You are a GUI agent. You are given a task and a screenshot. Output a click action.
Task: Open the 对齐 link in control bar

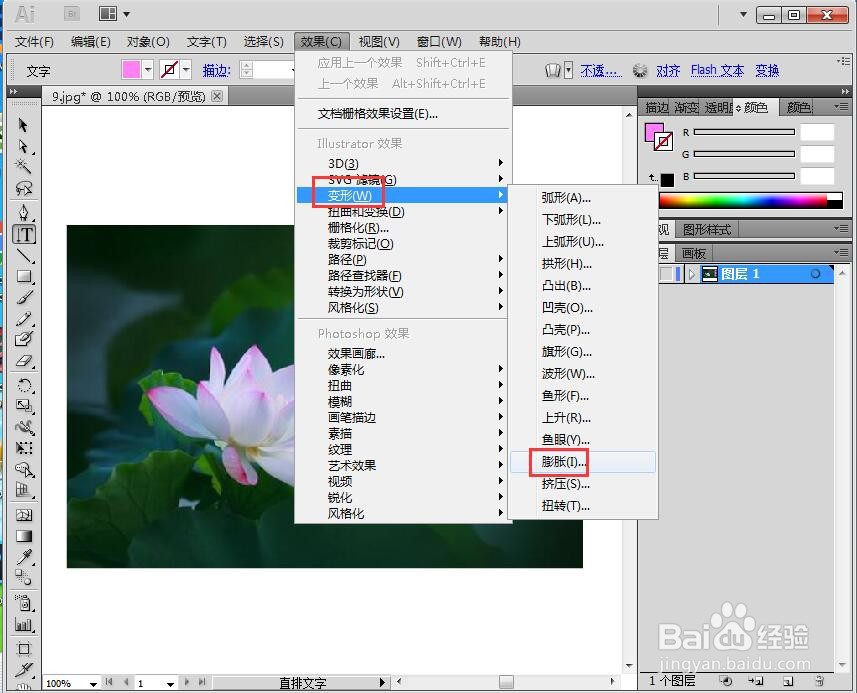tap(668, 70)
